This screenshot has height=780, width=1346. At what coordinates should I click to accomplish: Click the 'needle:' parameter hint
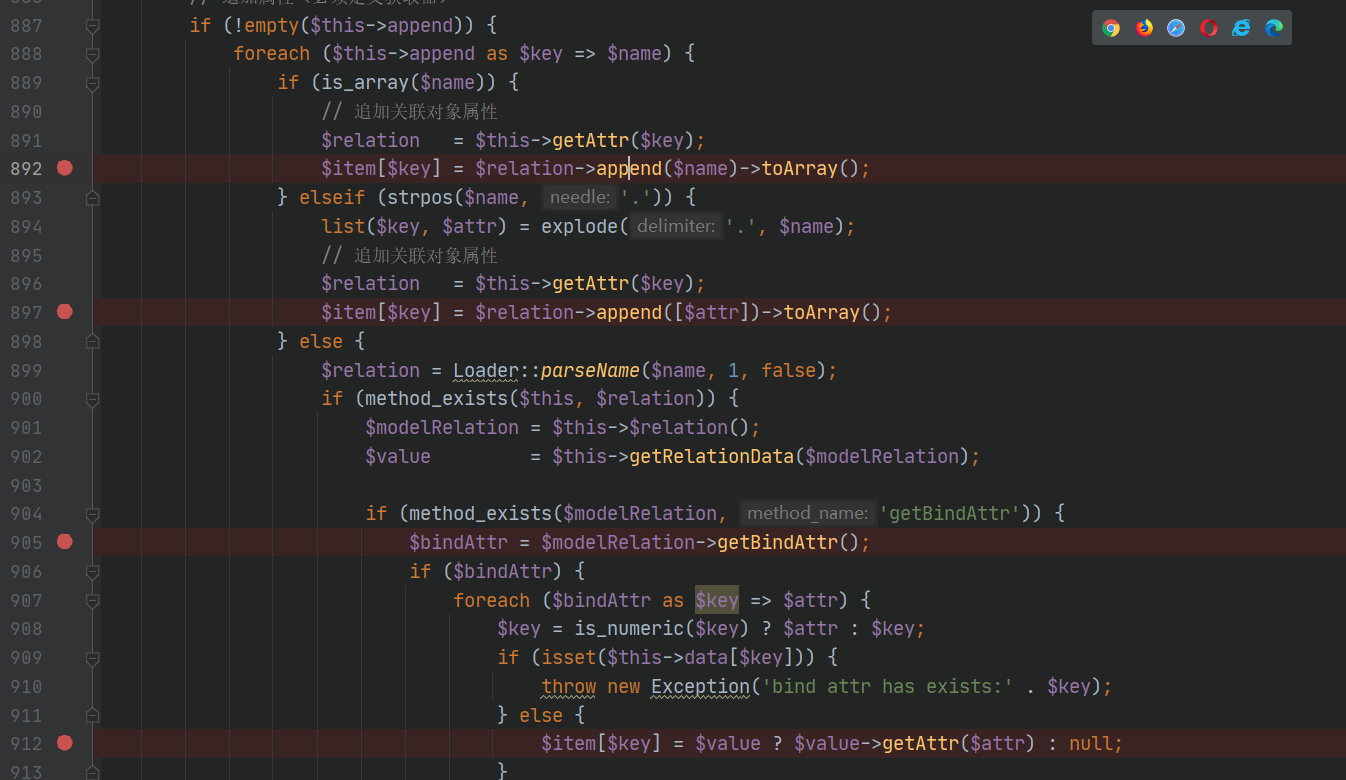coord(580,198)
